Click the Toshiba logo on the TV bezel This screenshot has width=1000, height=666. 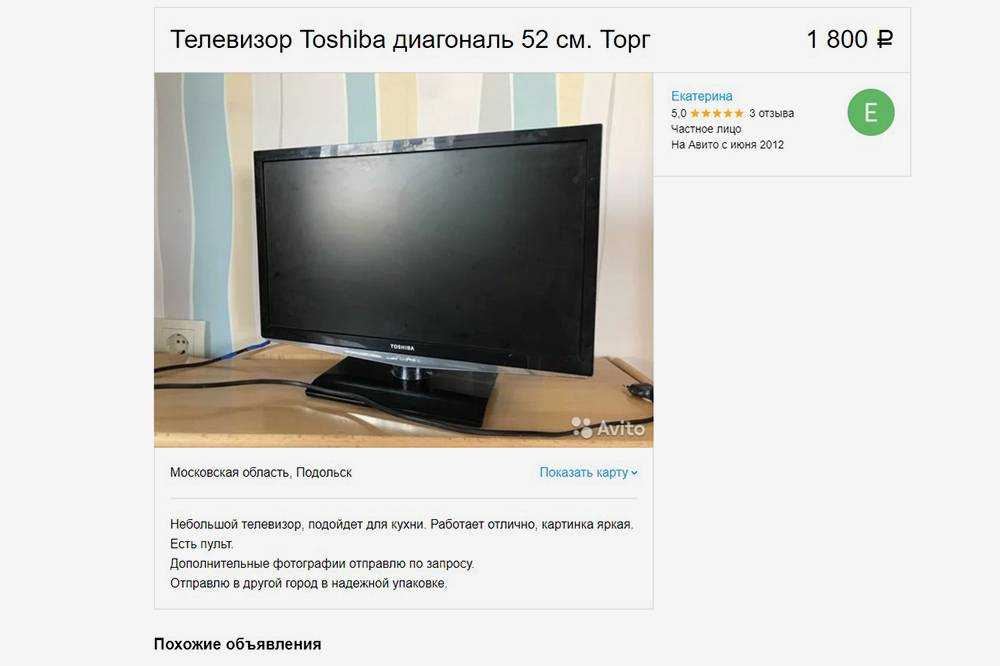click(x=402, y=348)
